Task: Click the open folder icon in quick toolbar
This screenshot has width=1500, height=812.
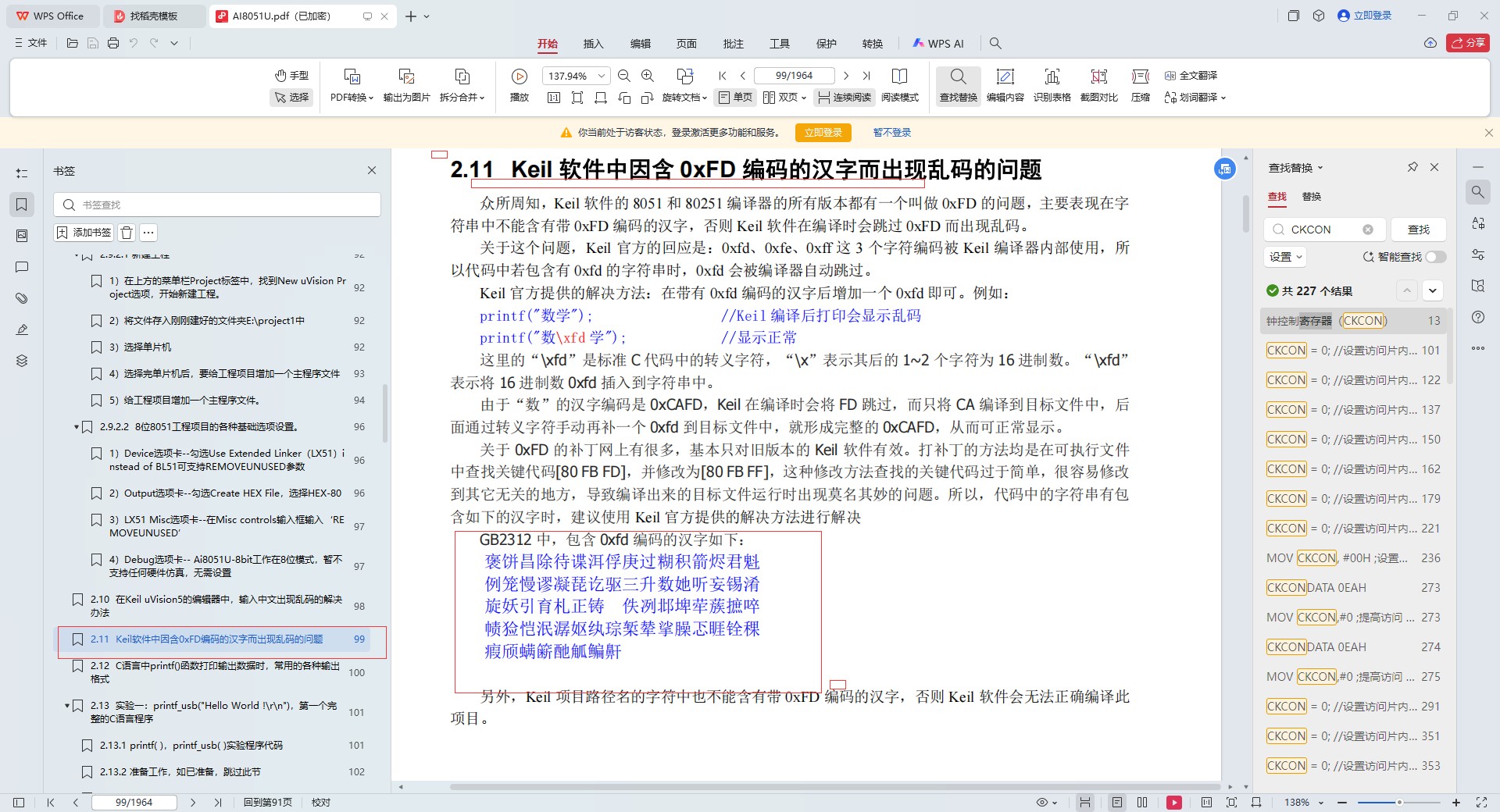Action: click(73, 43)
